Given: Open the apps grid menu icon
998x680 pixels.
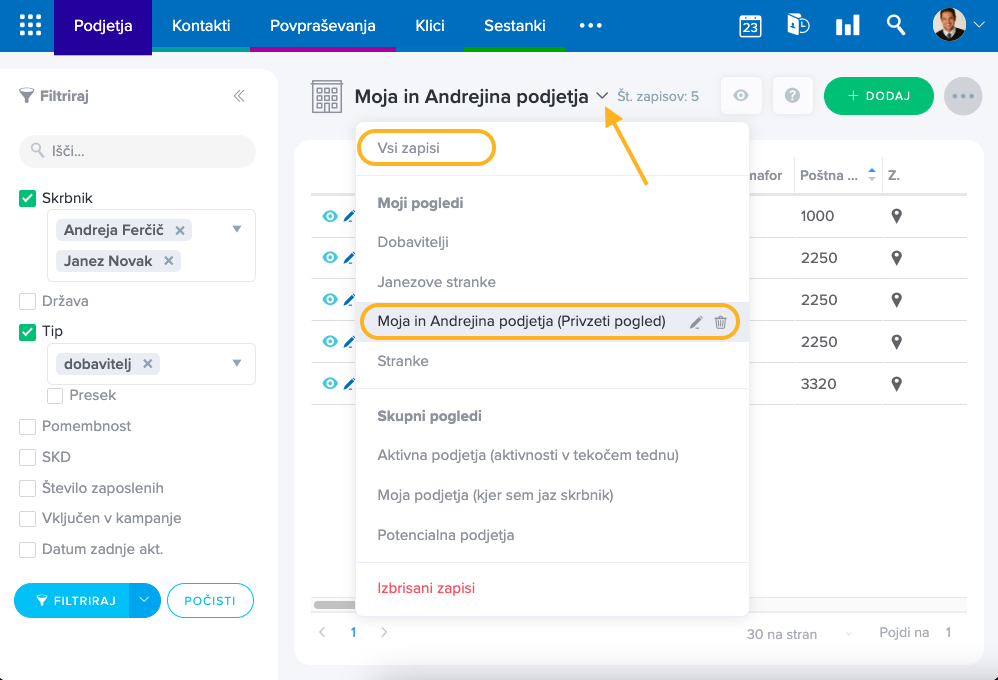Looking at the screenshot, I should (x=31, y=26).
